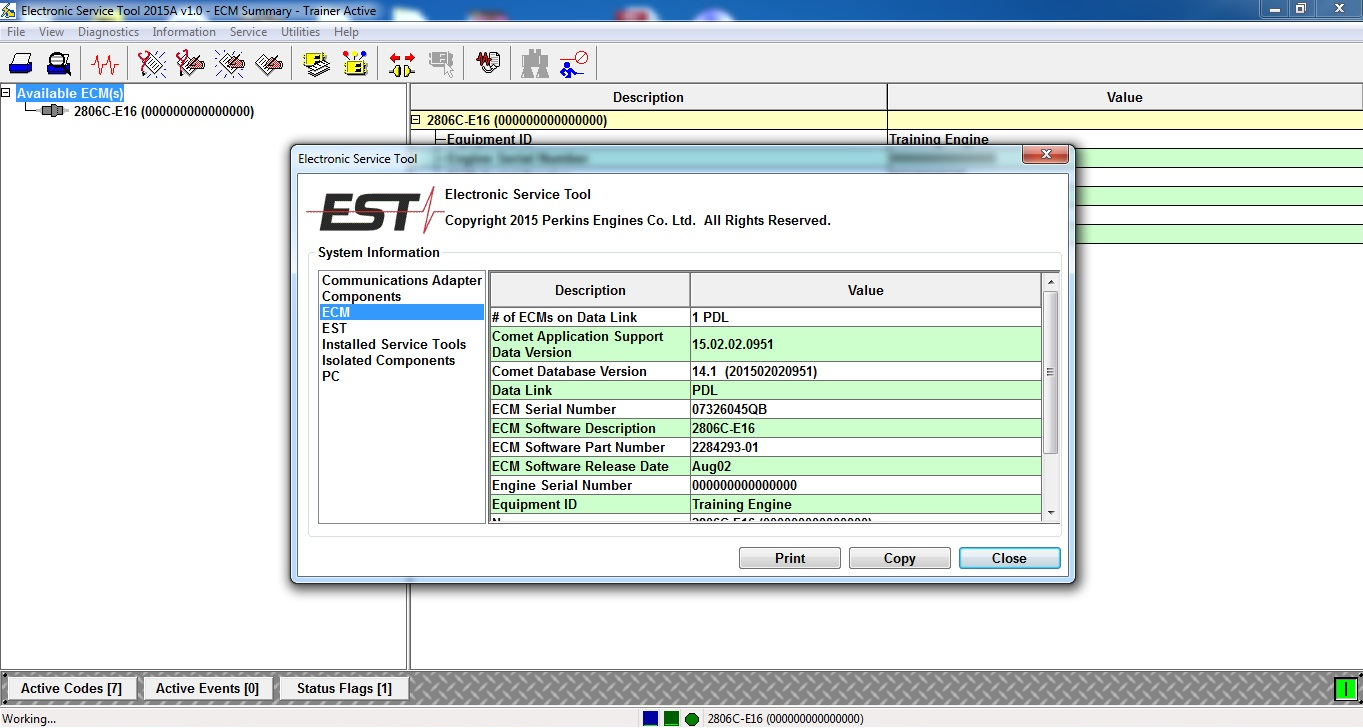The width and height of the screenshot is (1363, 728).
Task: Collapse the 2806C-E16 row in summary table
Action: coord(416,120)
